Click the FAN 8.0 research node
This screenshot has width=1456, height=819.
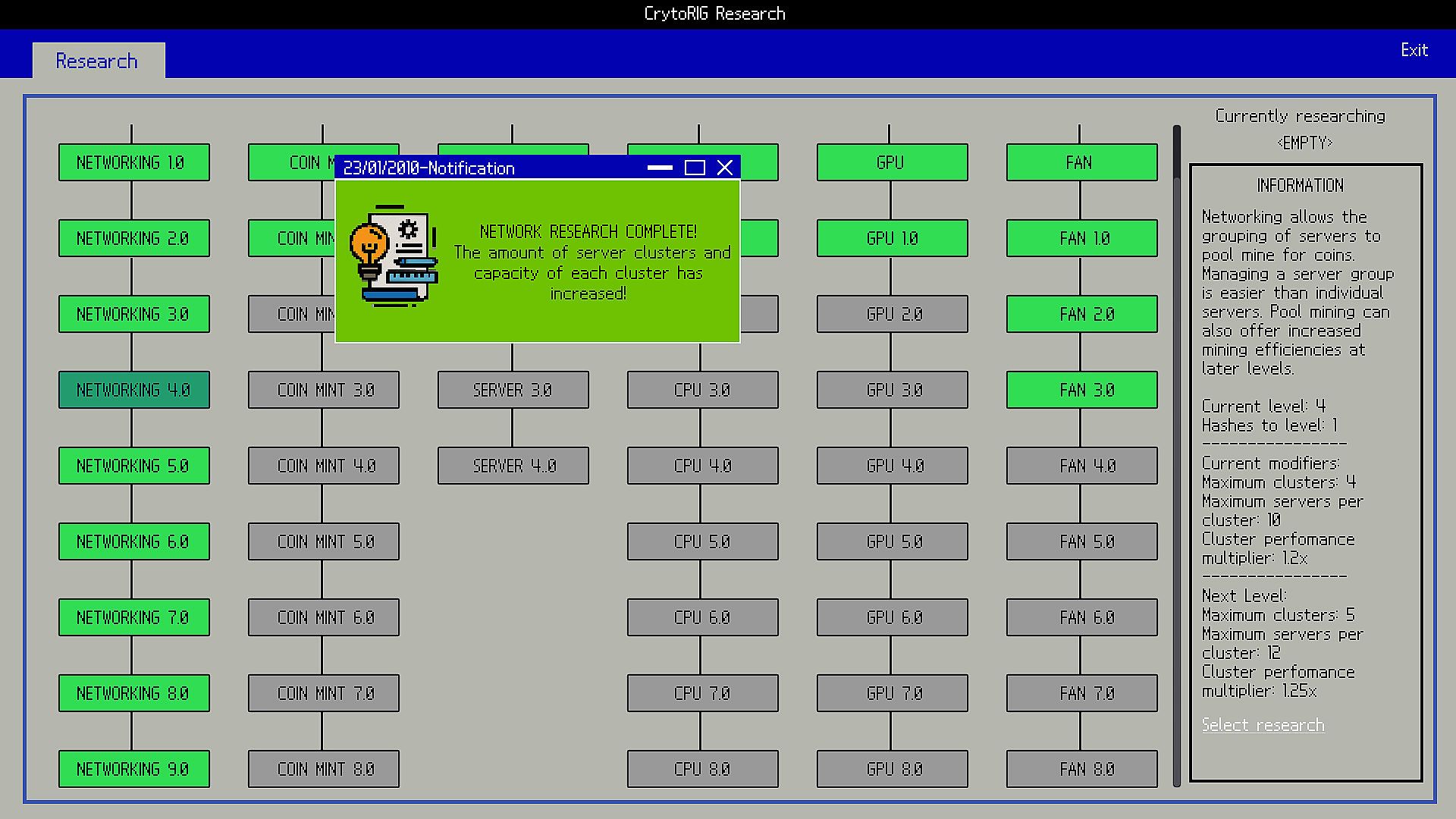point(1081,769)
